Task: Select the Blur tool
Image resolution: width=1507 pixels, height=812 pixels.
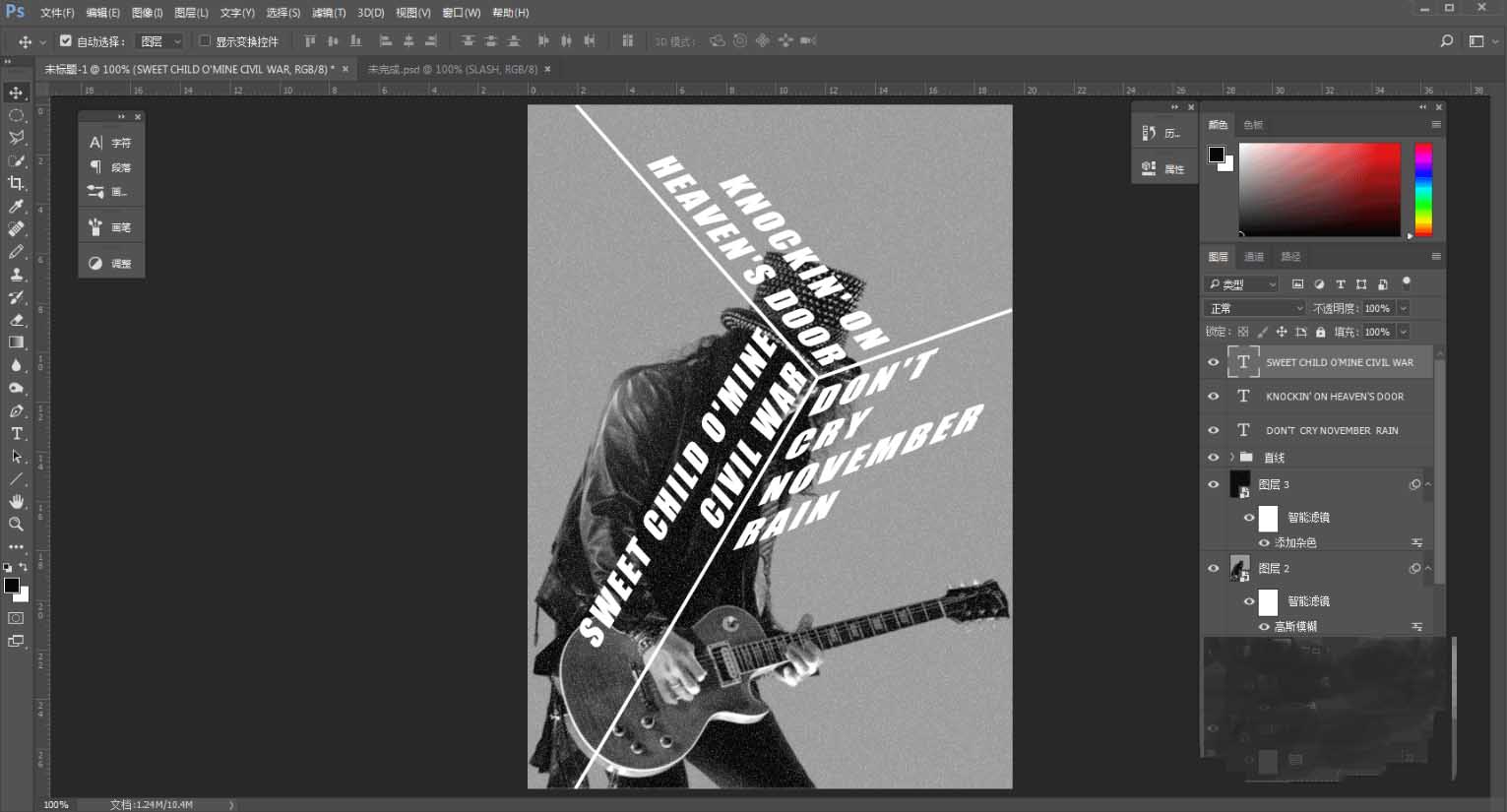Action: [x=16, y=365]
